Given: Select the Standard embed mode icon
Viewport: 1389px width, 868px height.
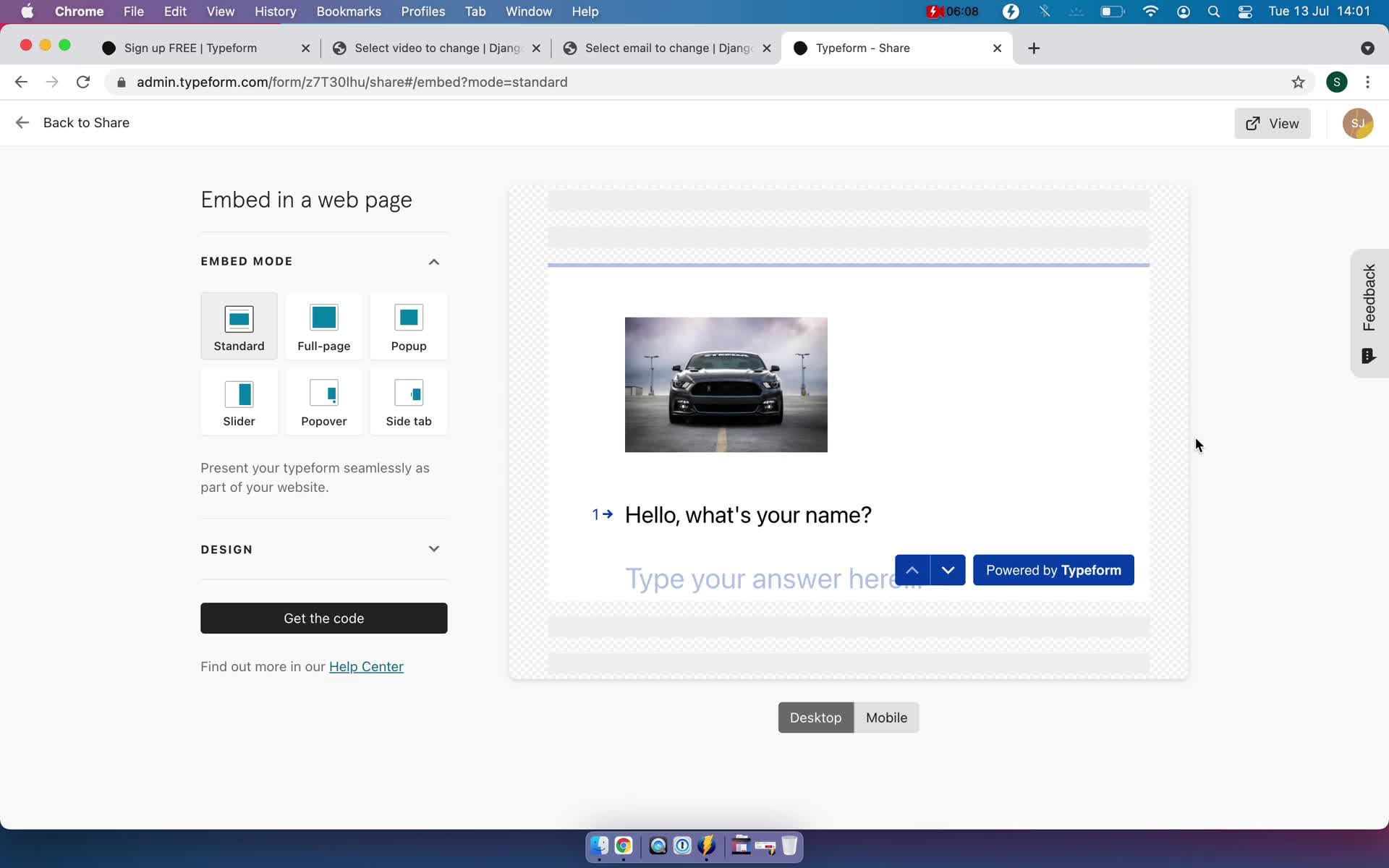Looking at the screenshot, I should pyautogui.click(x=238, y=318).
